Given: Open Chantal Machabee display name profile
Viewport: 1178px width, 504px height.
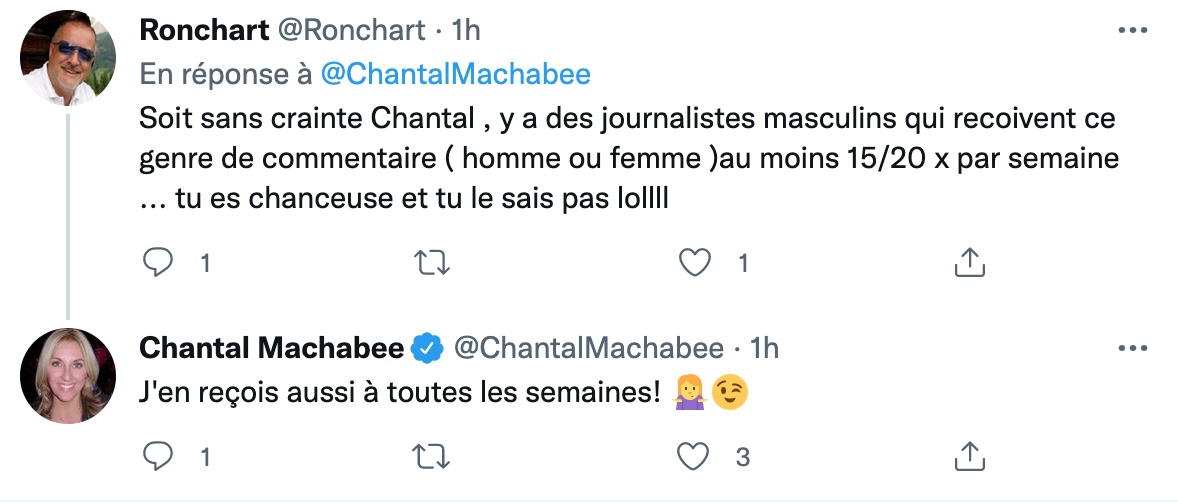Looking at the screenshot, I should pyautogui.click(x=271, y=348).
